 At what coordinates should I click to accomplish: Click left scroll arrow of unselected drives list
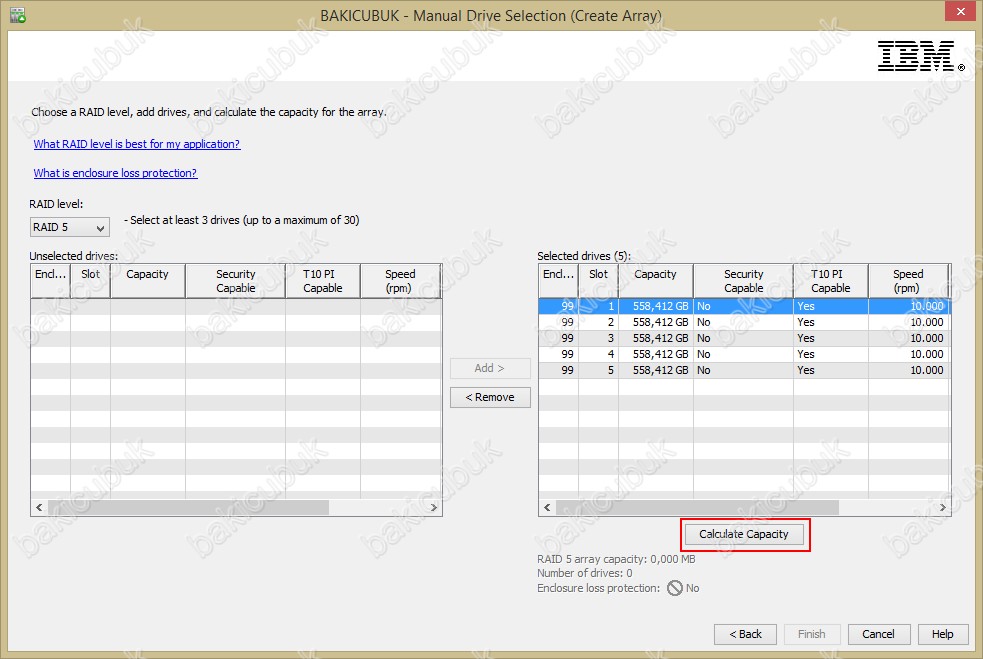click(39, 507)
